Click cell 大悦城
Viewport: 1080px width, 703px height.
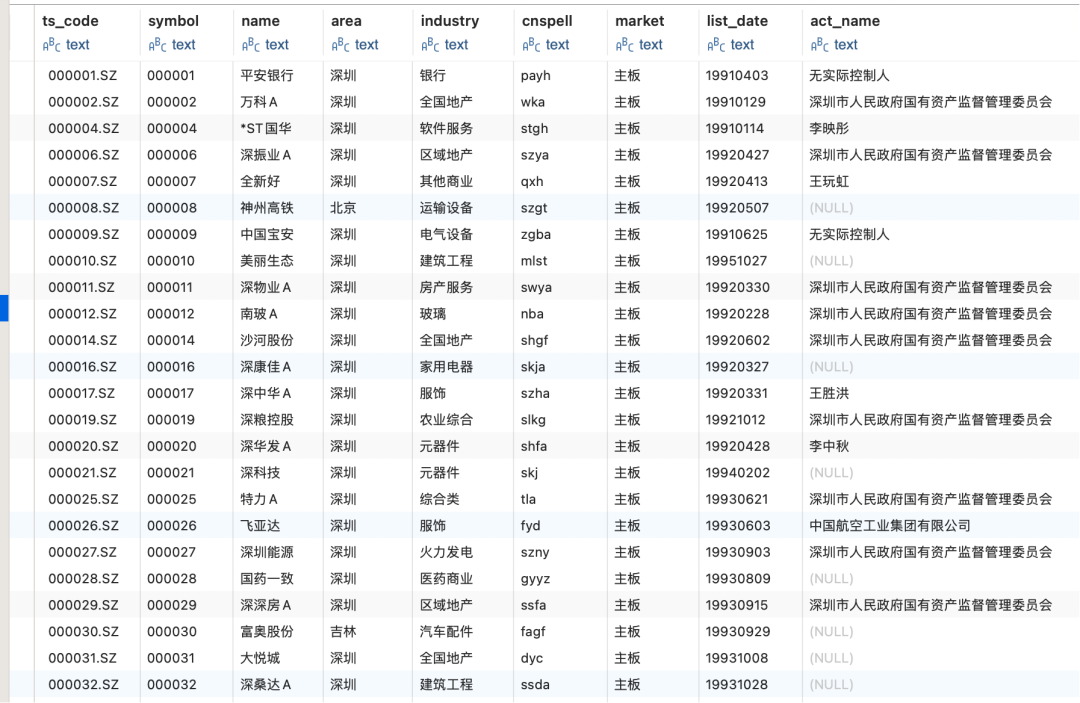pyautogui.click(x=260, y=658)
